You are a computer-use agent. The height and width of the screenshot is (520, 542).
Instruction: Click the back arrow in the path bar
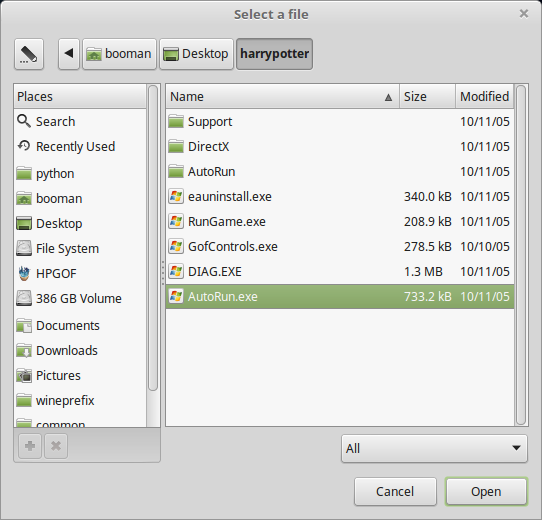pos(69,54)
